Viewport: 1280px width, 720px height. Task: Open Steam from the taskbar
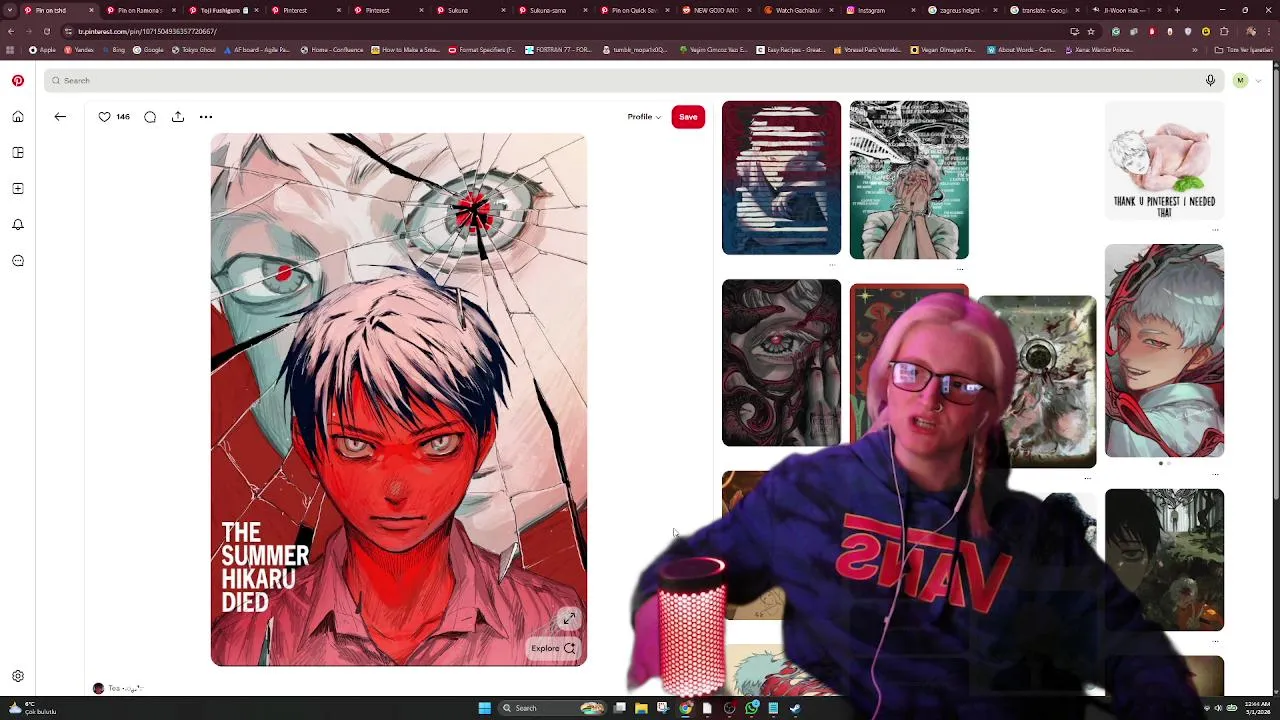(x=795, y=708)
